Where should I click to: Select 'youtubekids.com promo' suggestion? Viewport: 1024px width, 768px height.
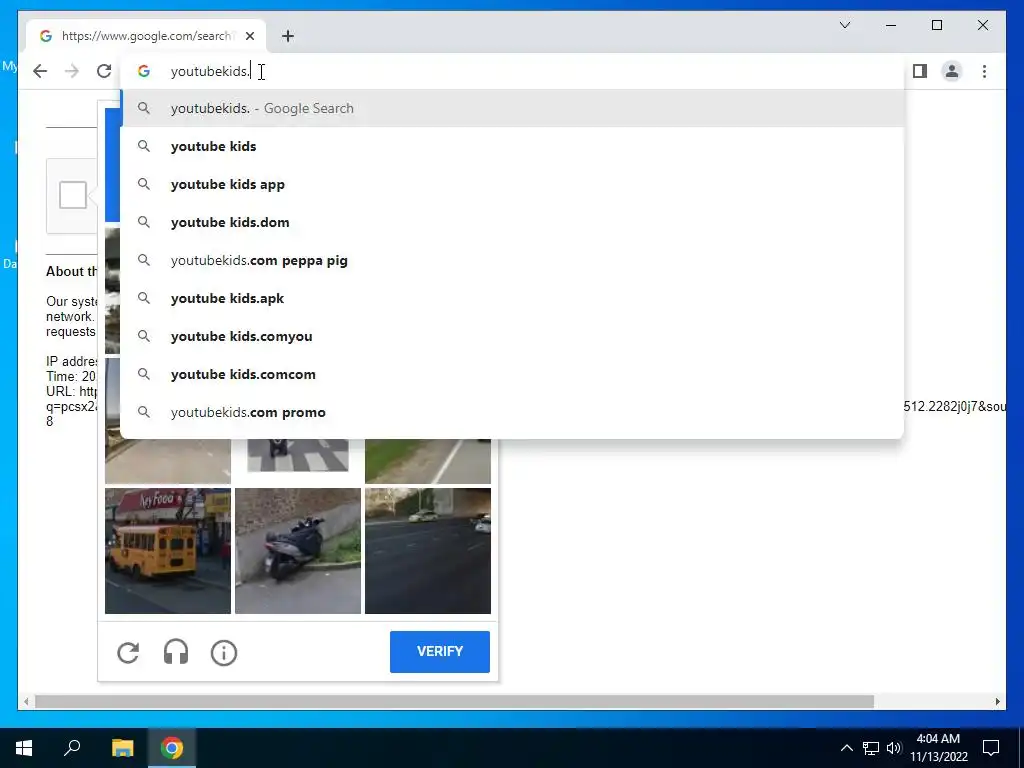[513, 412]
